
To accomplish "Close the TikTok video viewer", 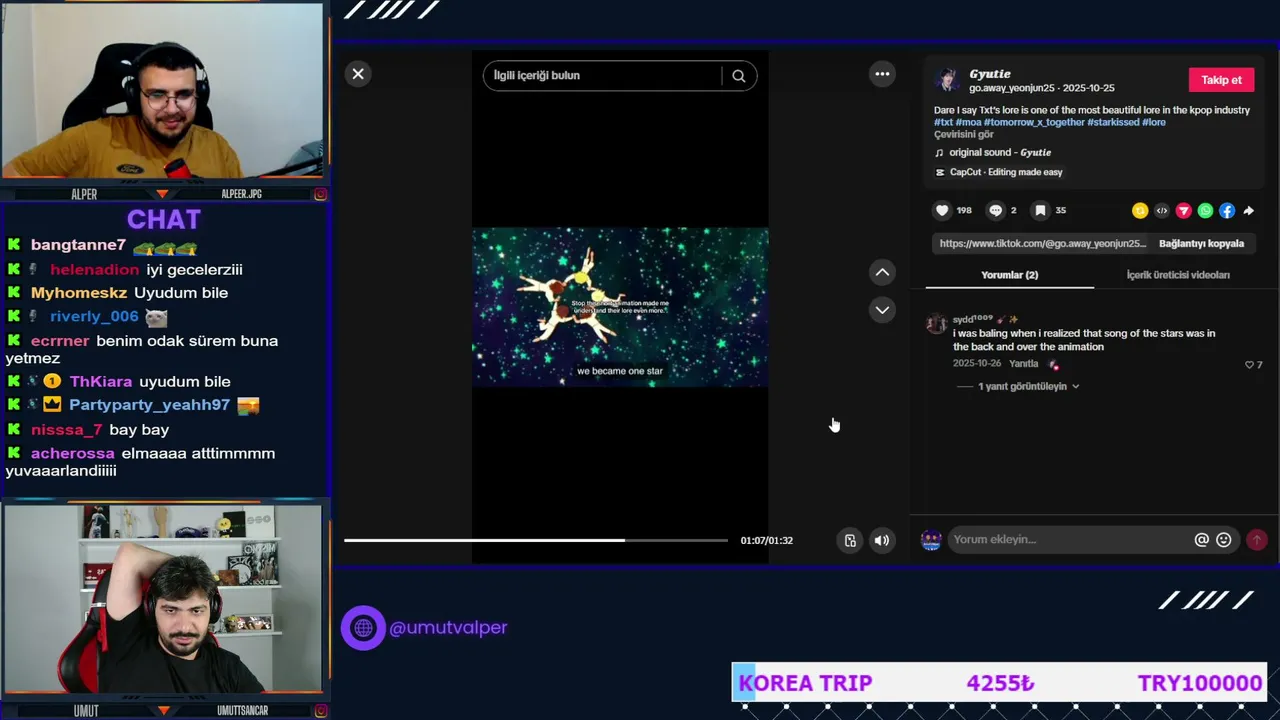I will (x=358, y=74).
